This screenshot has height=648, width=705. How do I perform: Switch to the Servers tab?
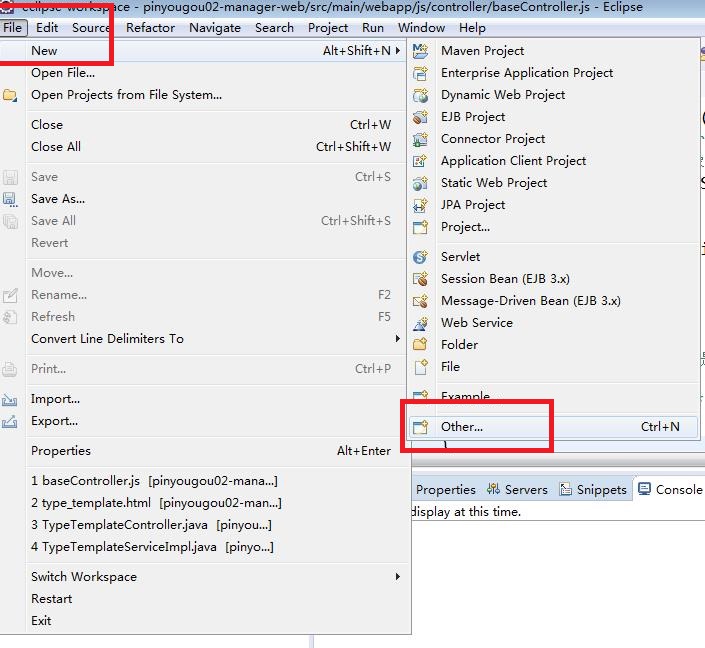518,489
